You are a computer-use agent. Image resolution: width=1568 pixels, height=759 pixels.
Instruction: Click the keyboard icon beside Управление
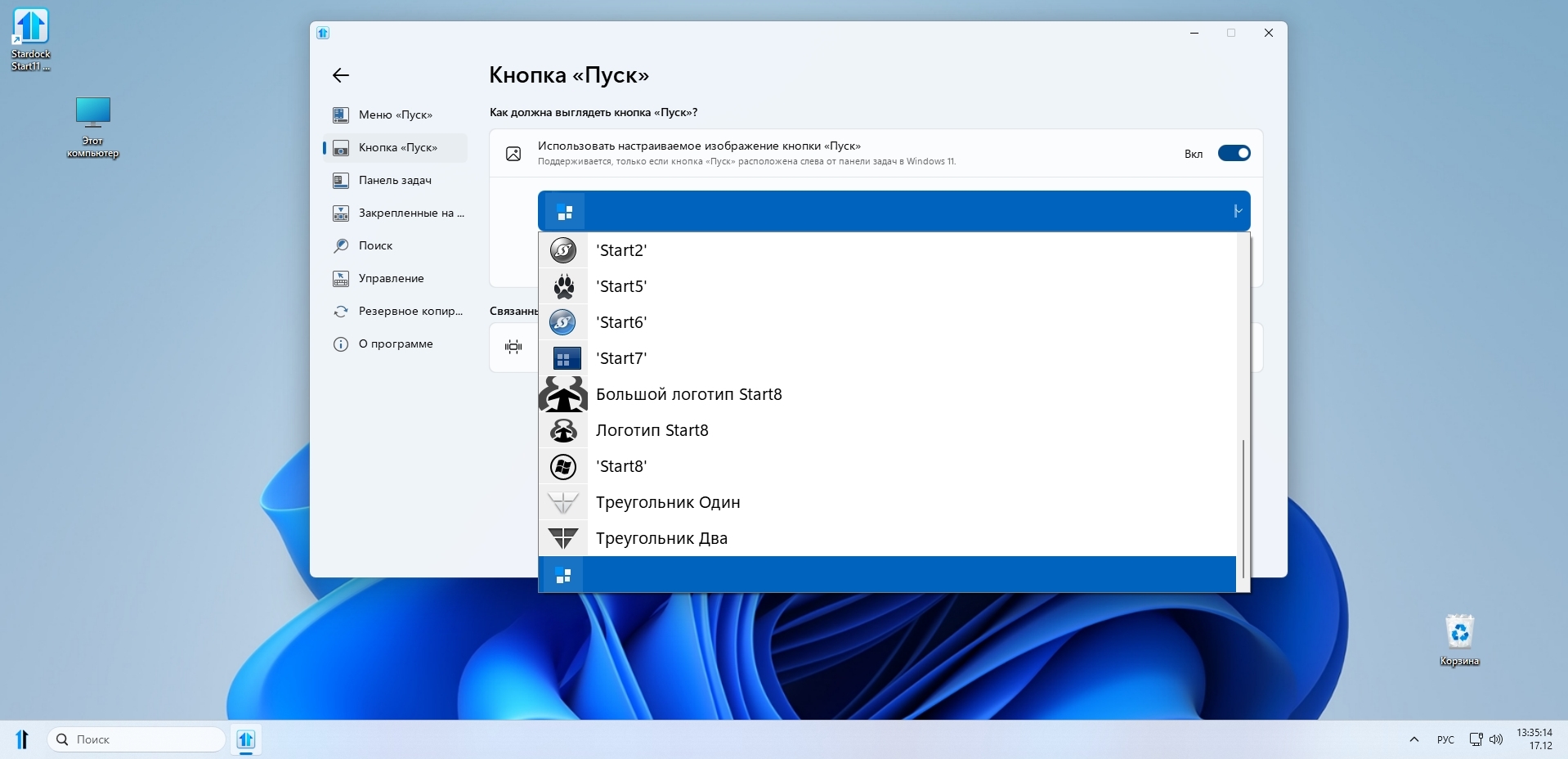pyautogui.click(x=341, y=278)
